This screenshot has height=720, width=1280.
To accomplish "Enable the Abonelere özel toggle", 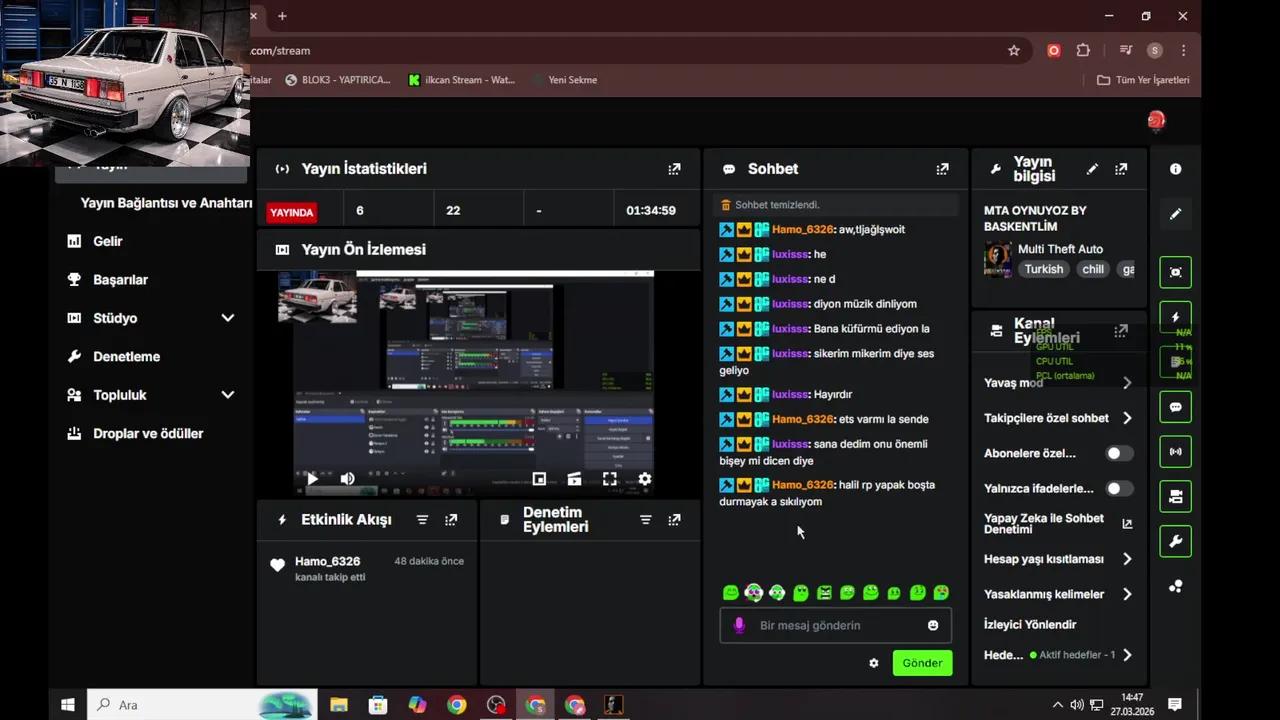I will click(x=1117, y=453).
